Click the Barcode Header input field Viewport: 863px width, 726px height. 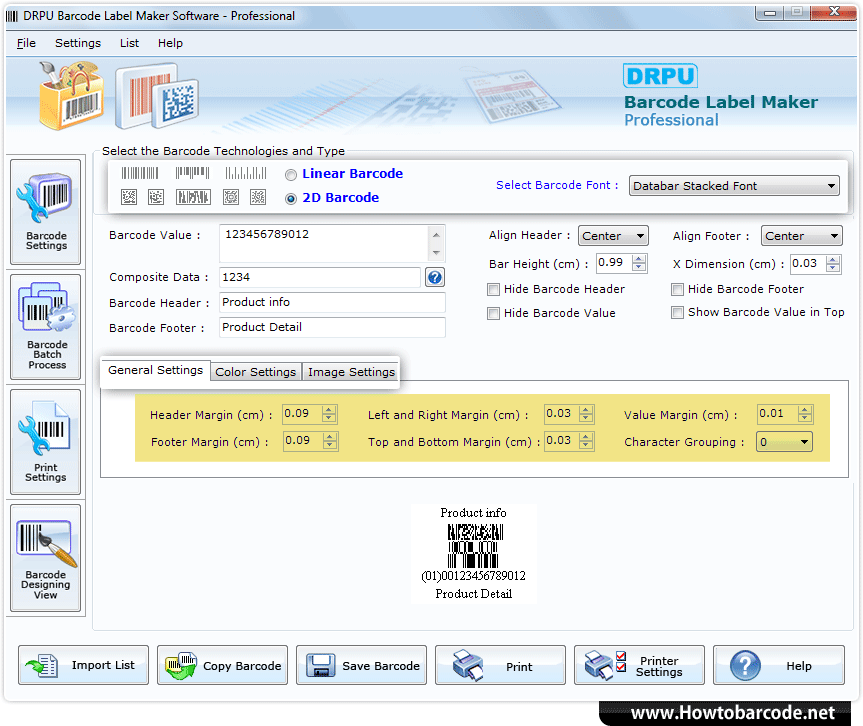(332, 303)
